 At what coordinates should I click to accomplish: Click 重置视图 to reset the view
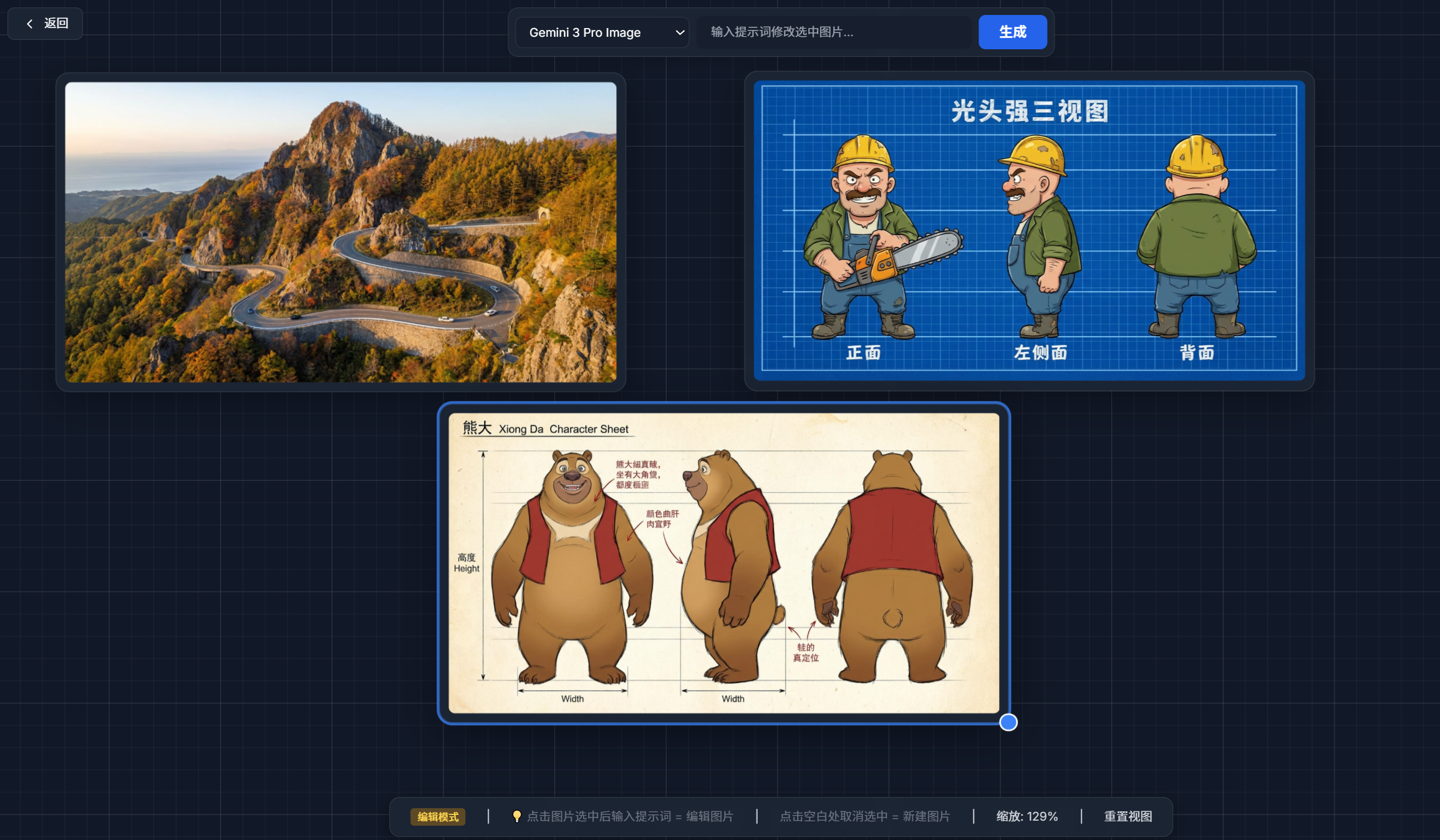coord(1128,816)
